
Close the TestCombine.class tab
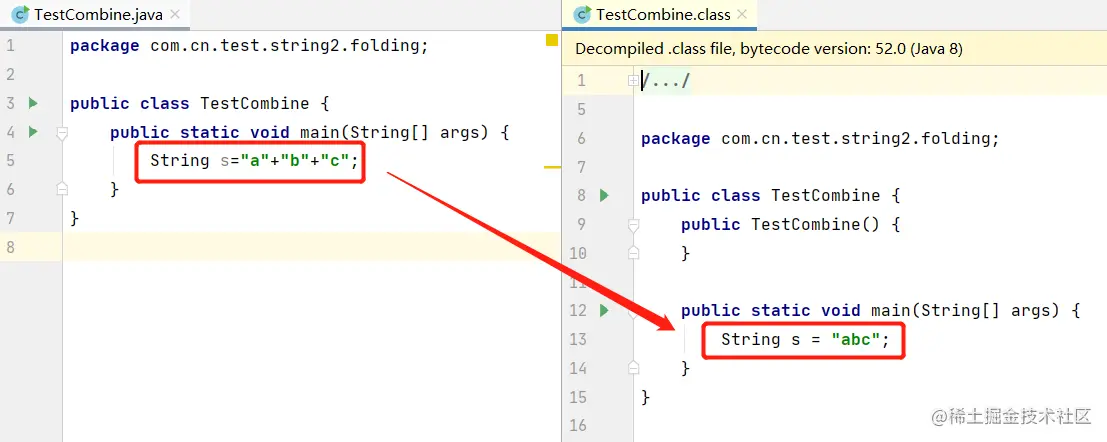[743, 14]
